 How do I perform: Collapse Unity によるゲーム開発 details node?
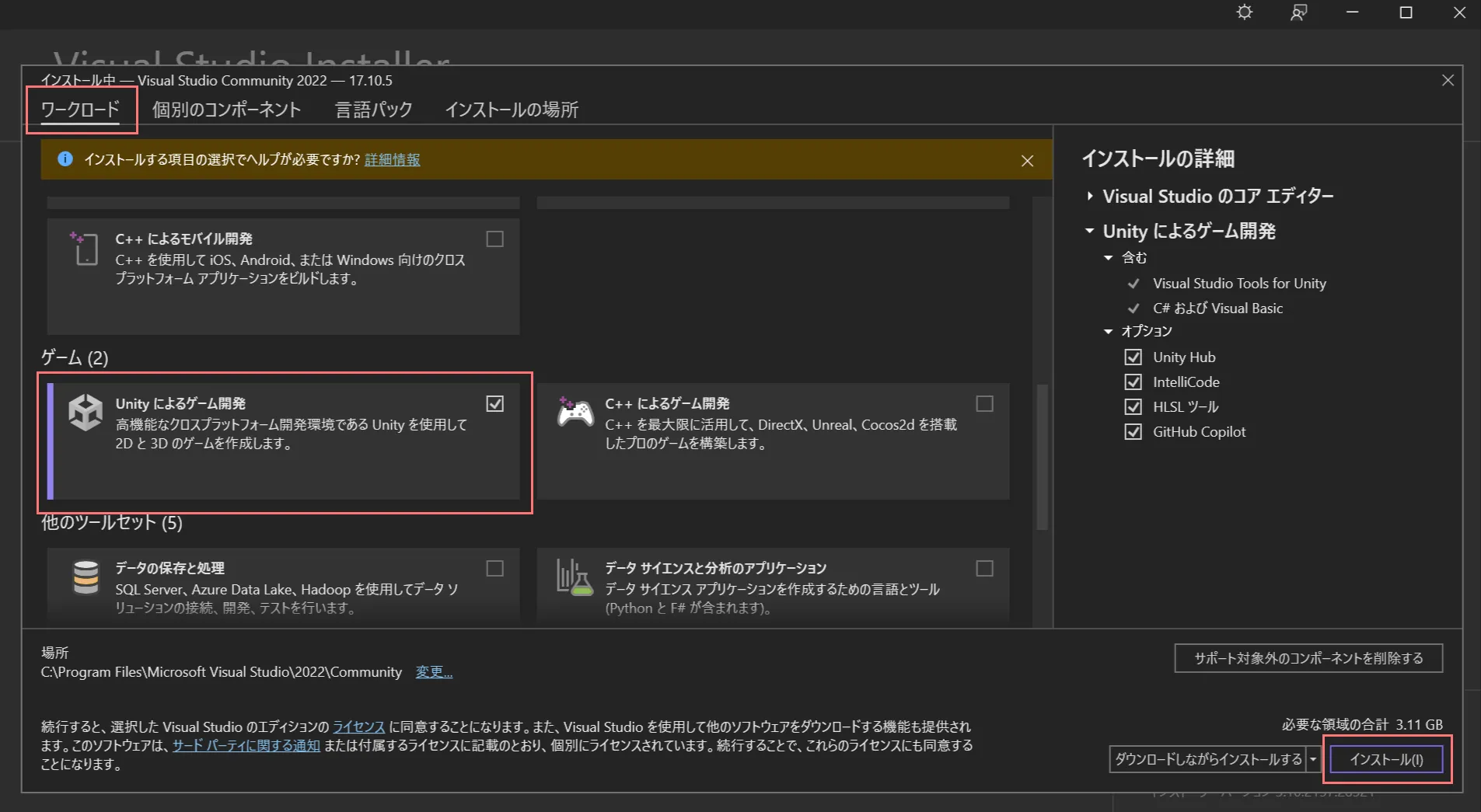point(1090,231)
